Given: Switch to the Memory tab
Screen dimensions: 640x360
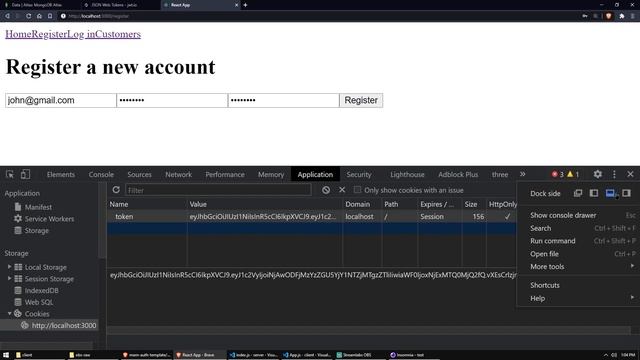Looking at the screenshot, I should pyautogui.click(x=271, y=174).
